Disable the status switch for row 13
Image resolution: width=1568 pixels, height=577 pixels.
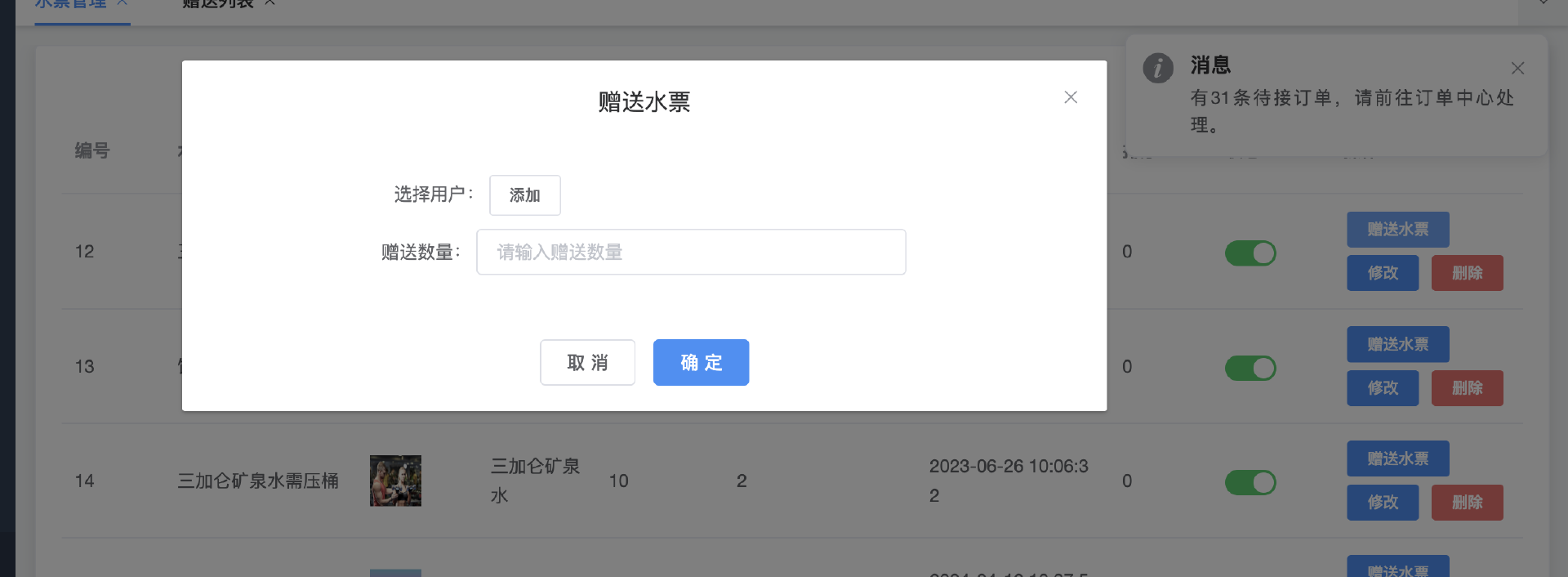pyautogui.click(x=1249, y=368)
